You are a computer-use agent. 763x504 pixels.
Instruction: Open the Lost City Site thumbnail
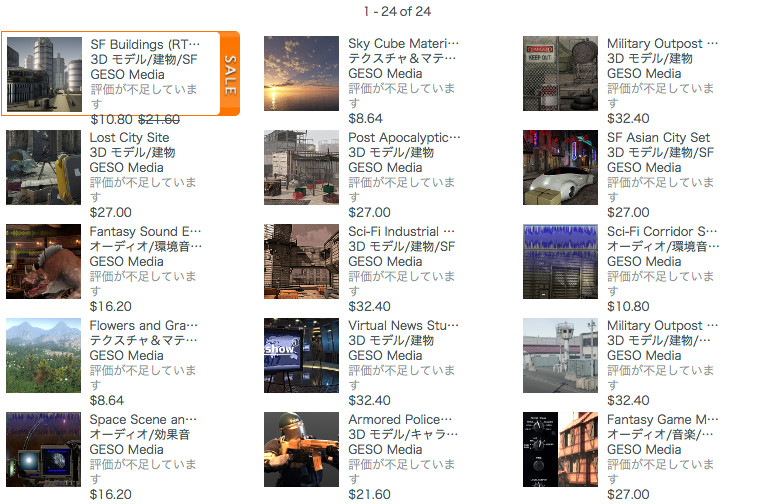[43, 167]
